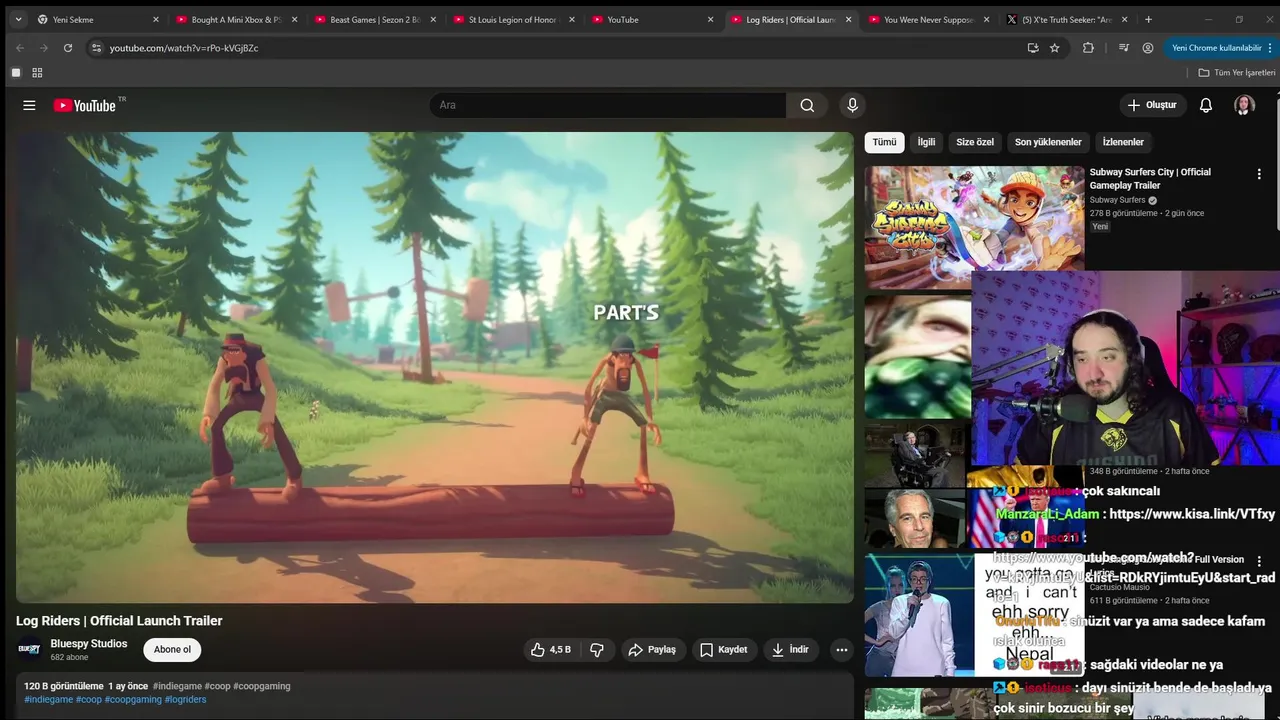Like the Log Riders video

point(550,650)
